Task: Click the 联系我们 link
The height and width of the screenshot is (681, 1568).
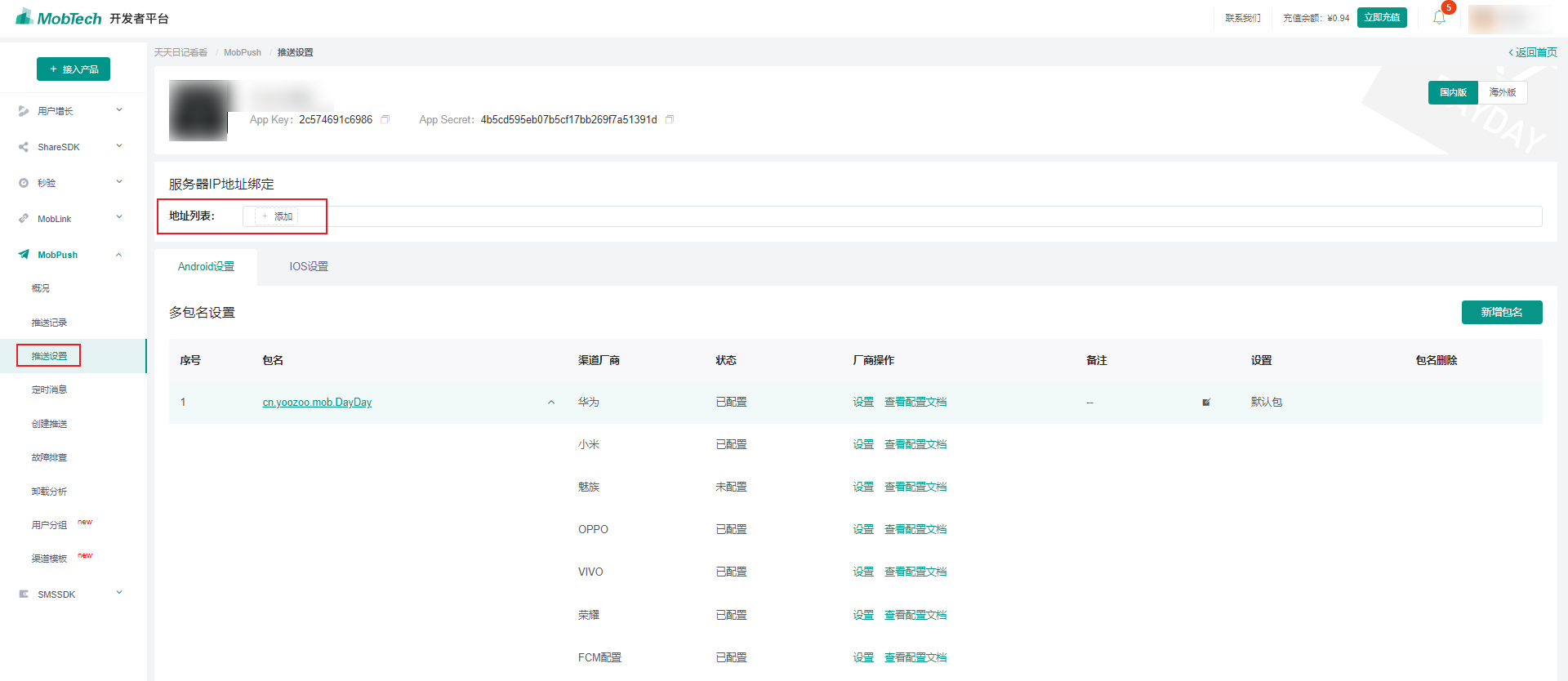Action: tap(1243, 18)
